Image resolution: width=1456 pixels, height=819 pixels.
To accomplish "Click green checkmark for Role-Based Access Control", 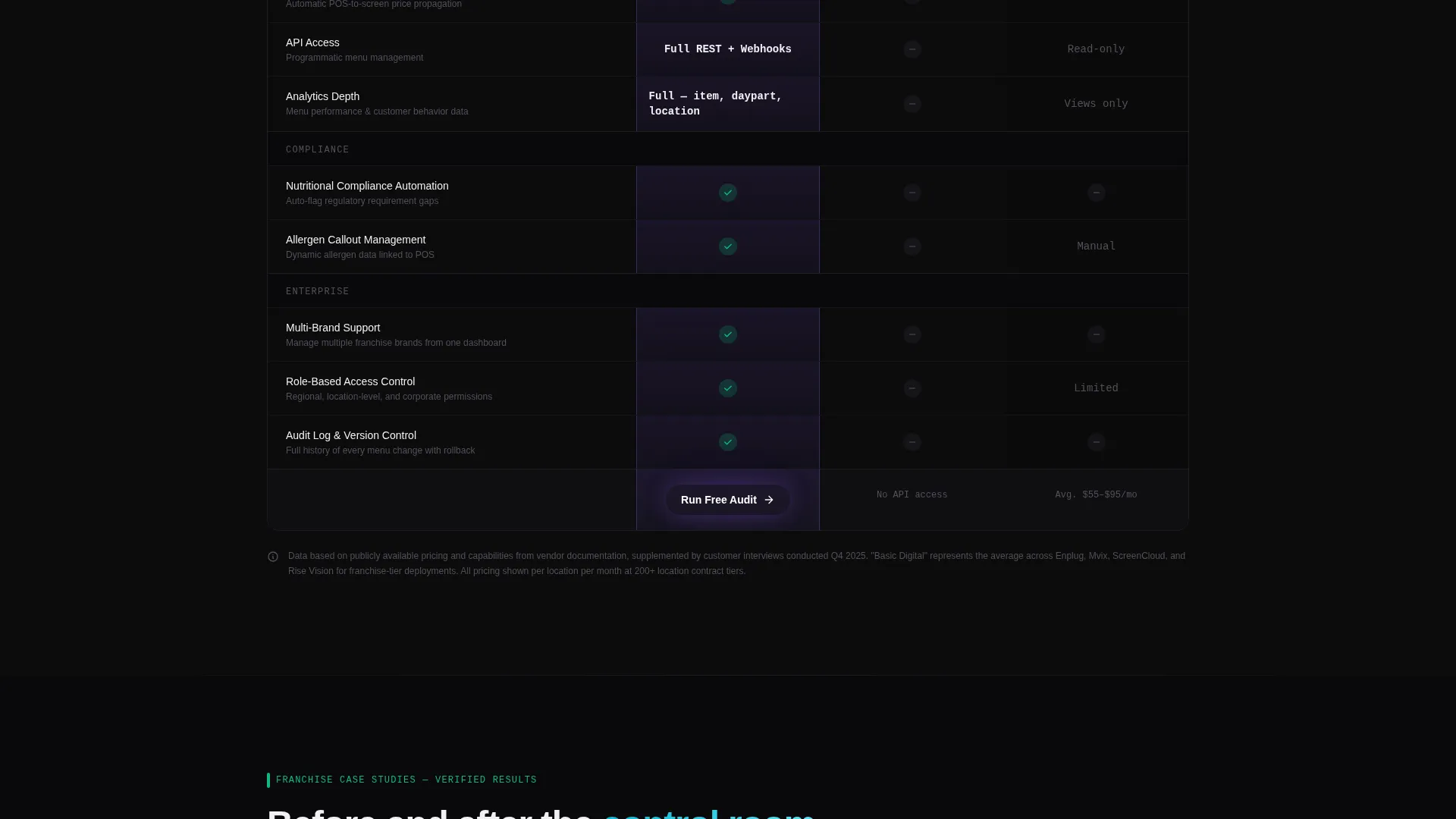I will pos(728,388).
